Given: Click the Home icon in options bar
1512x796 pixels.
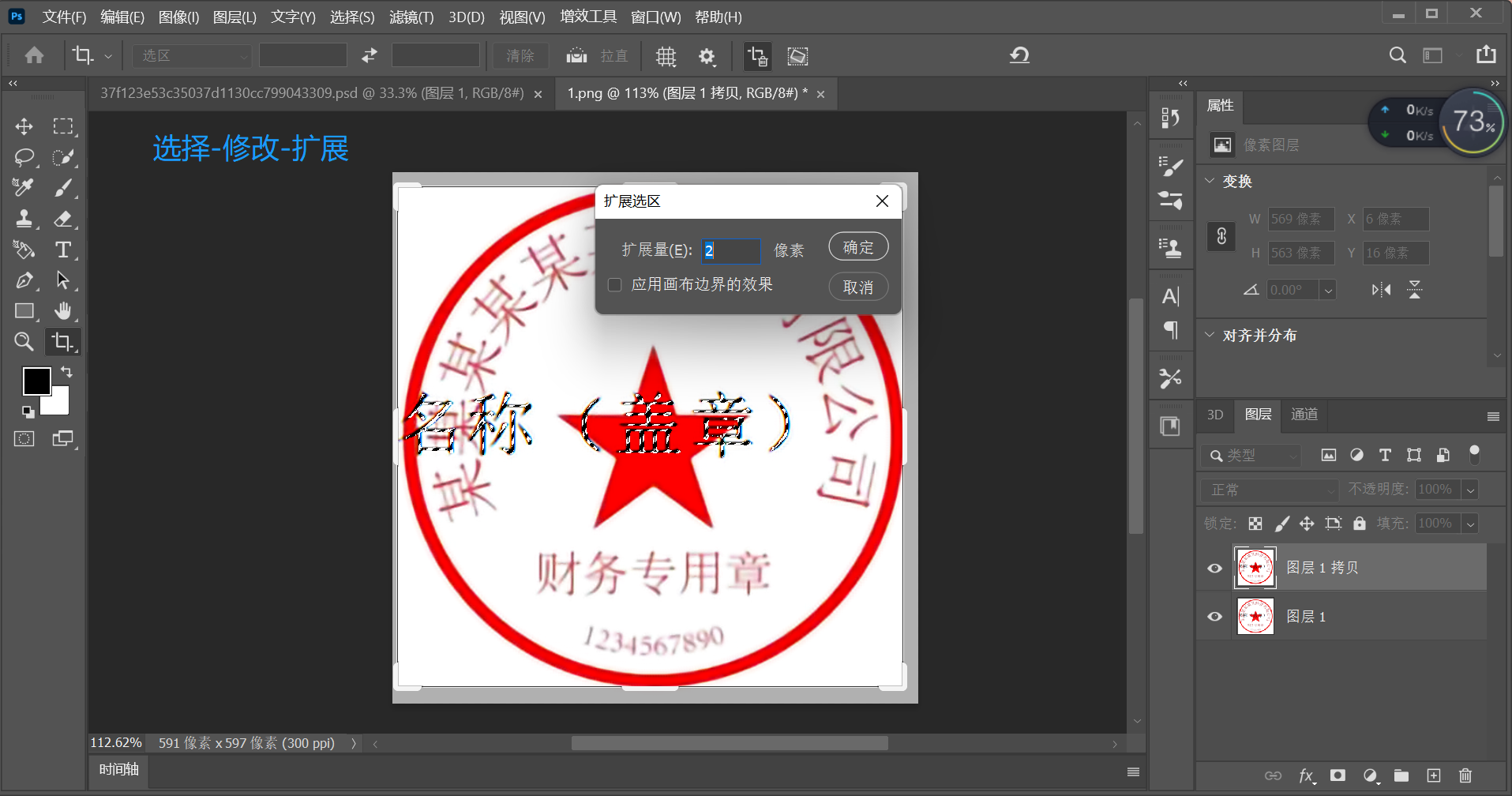Looking at the screenshot, I should coord(34,55).
